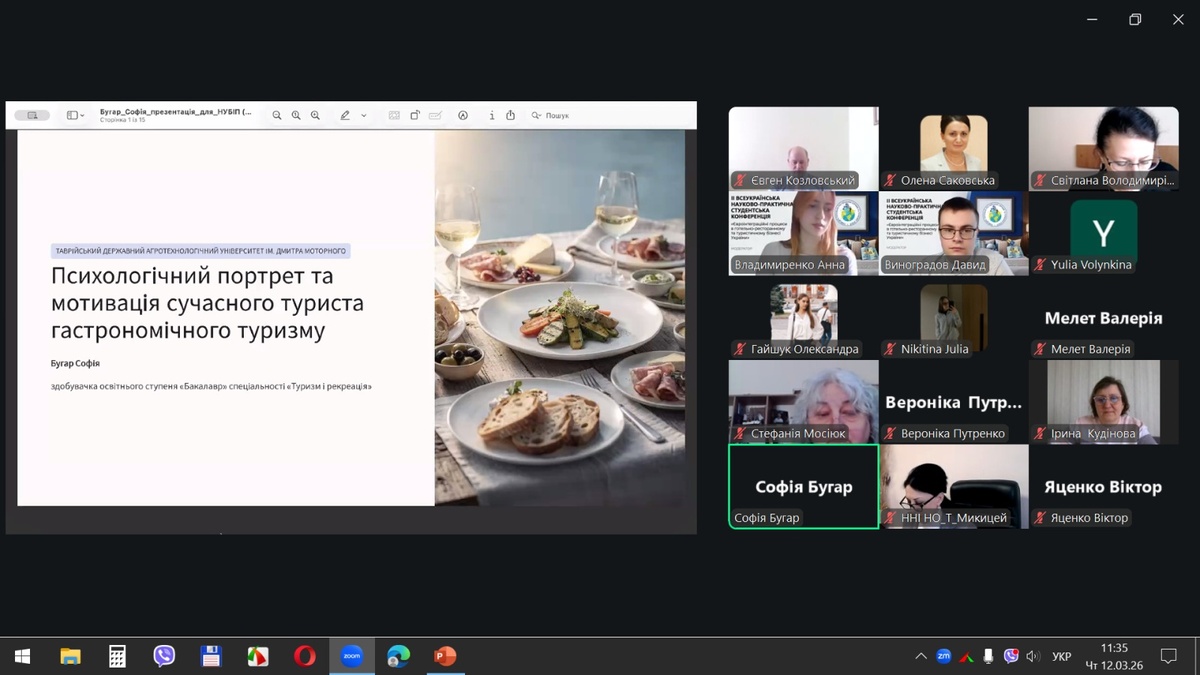
Task: Expand the sidebar view options dropdown
Action: pyautogui.click(x=75, y=116)
